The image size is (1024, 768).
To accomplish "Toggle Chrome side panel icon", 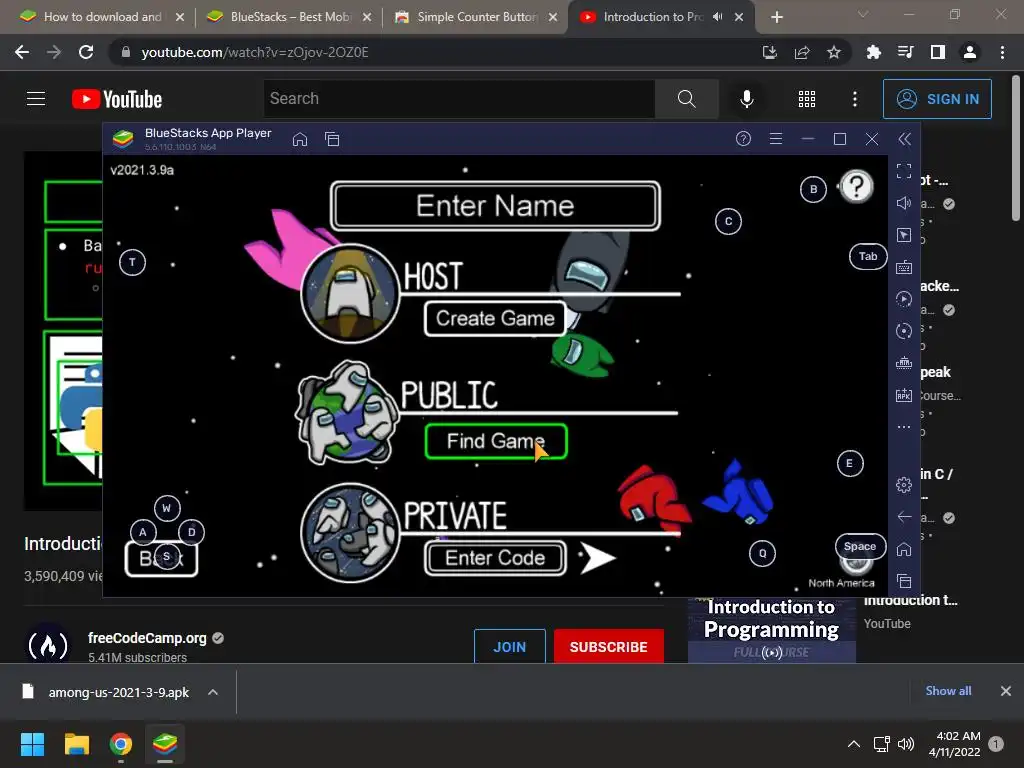I will click(938, 52).
